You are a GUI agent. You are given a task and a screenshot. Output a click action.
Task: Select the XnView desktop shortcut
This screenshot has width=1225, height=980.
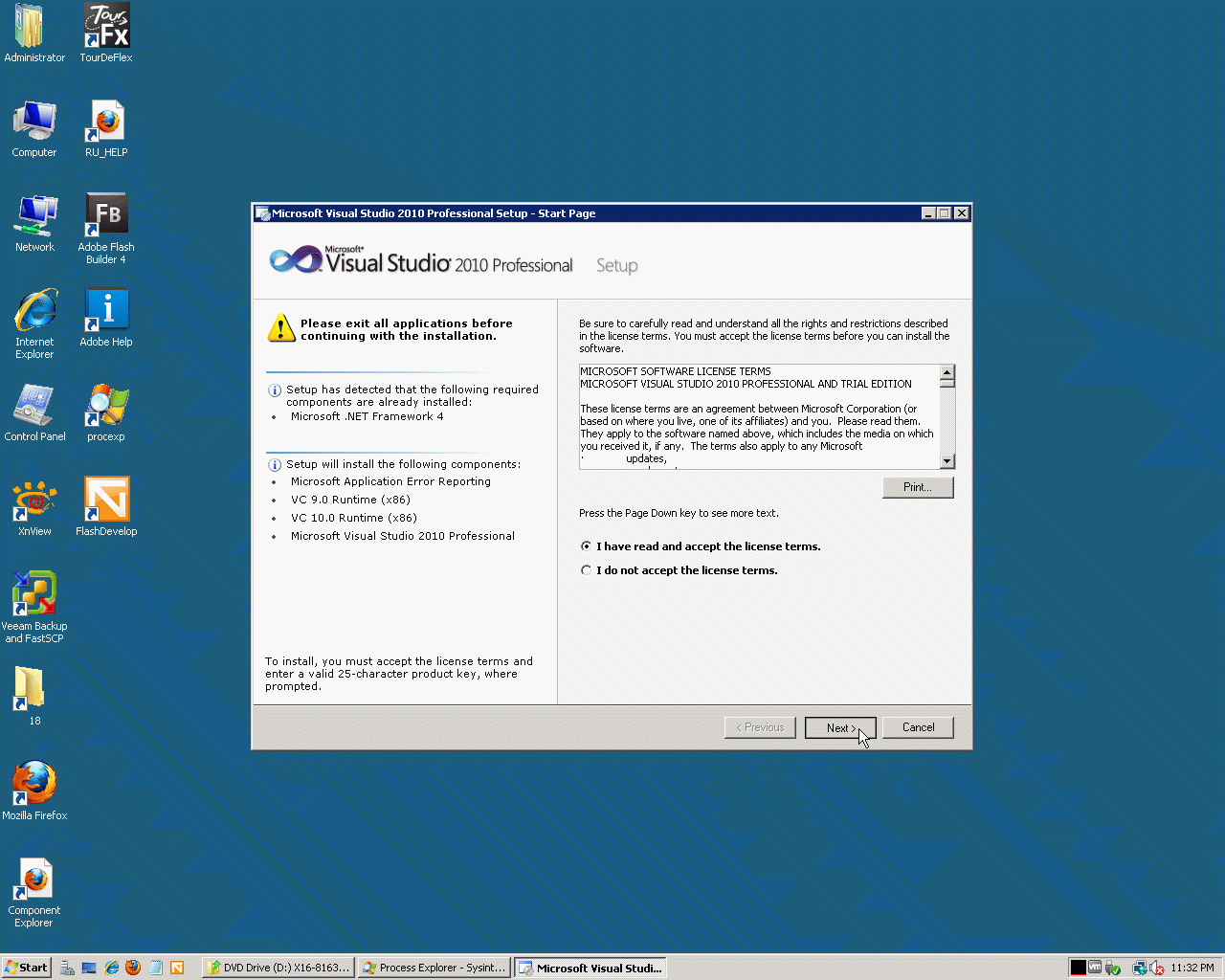[34, 507]
